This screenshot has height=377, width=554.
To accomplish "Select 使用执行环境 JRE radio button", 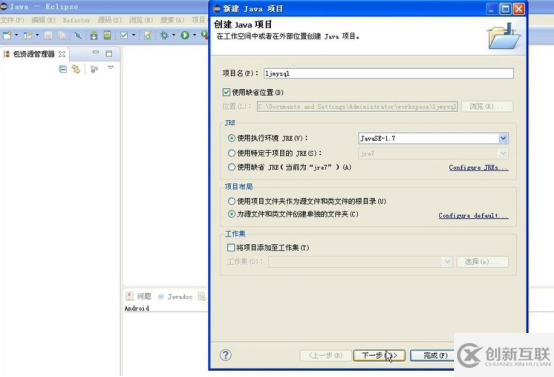I will [231, 138].
